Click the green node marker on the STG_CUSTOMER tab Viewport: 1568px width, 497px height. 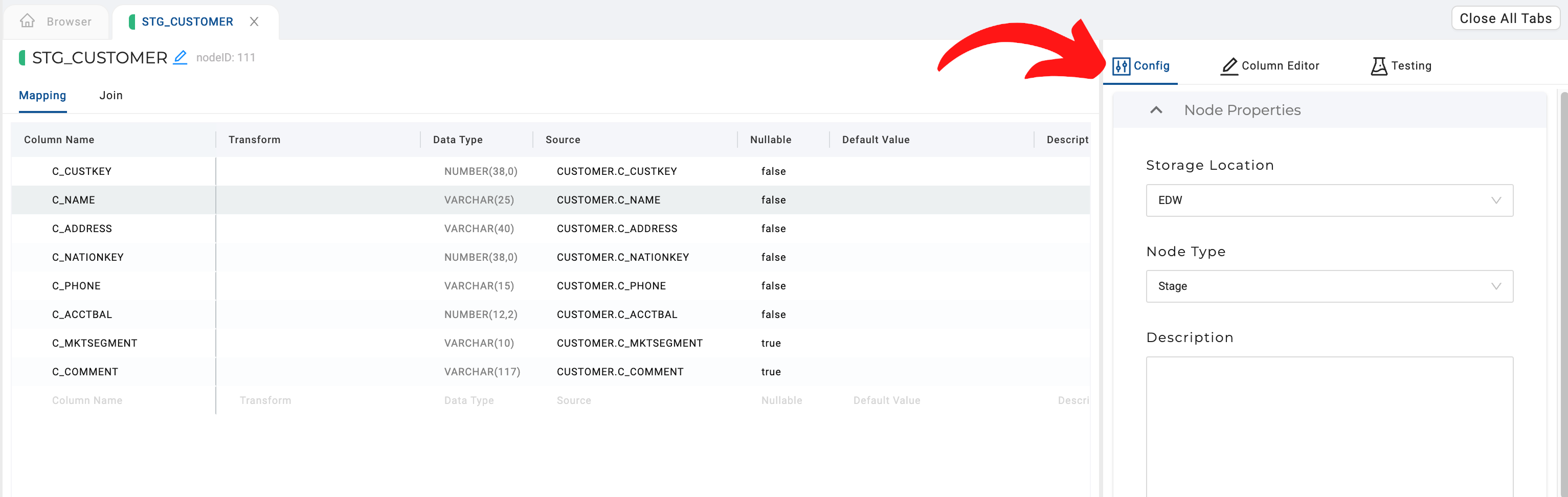click(x=132, y=22)
